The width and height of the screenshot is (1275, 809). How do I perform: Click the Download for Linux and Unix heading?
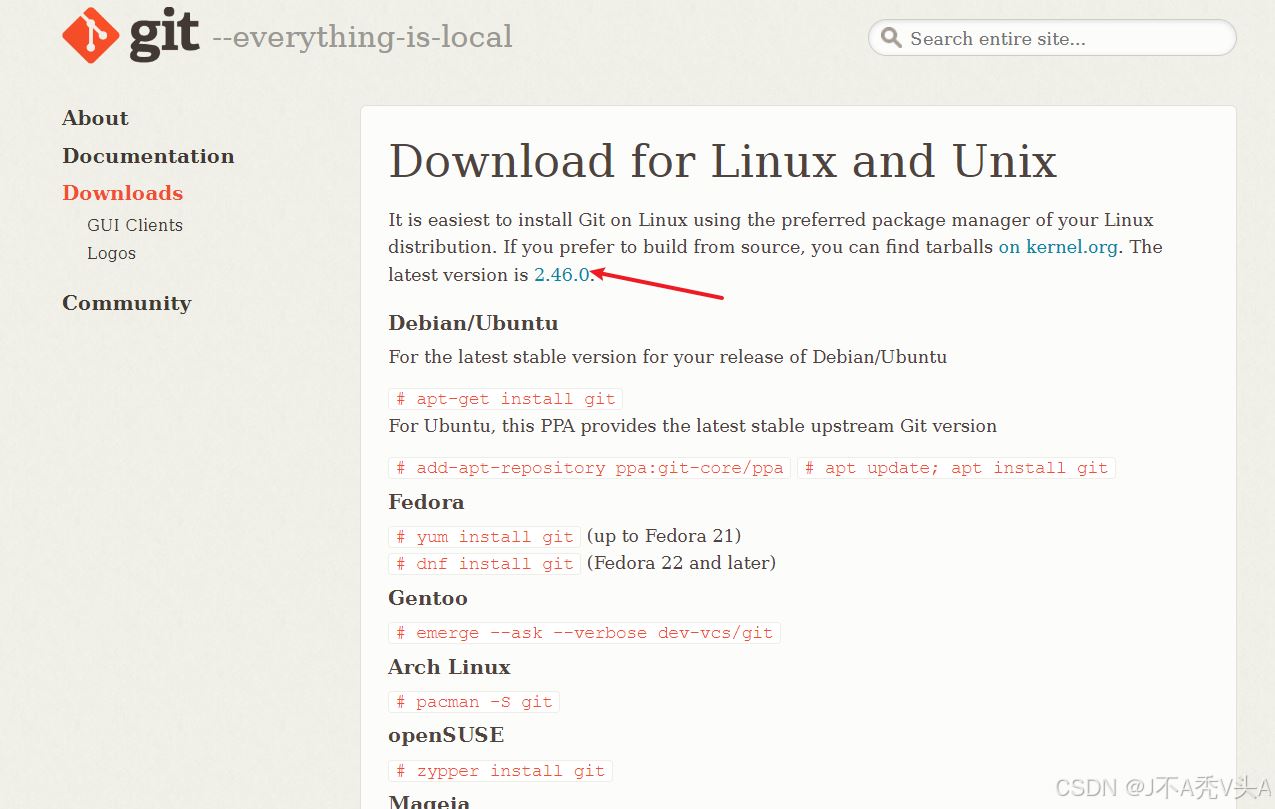coord(722,162)
